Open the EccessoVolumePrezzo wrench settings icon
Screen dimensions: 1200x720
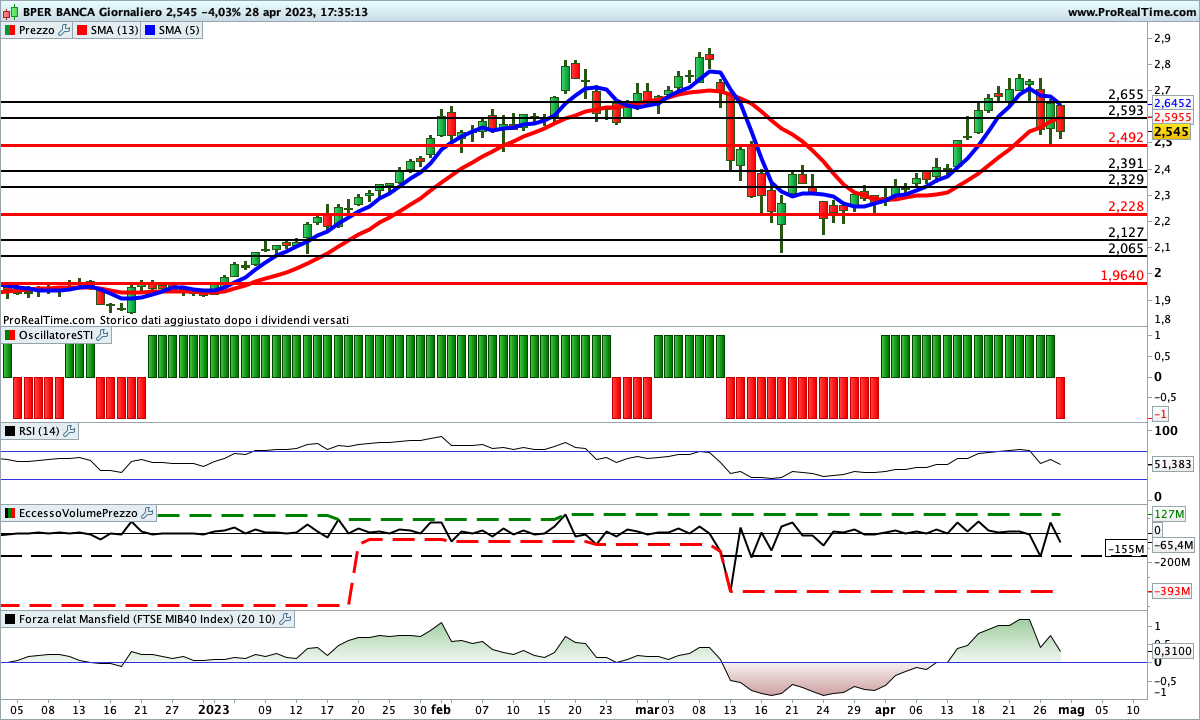pos(148,513)
